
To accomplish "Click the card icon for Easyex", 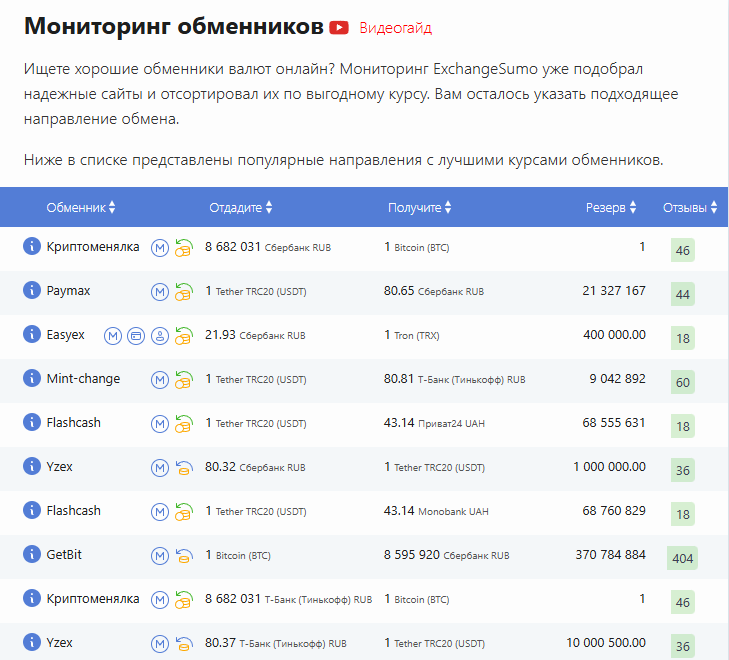I will (x=136, y=336).
